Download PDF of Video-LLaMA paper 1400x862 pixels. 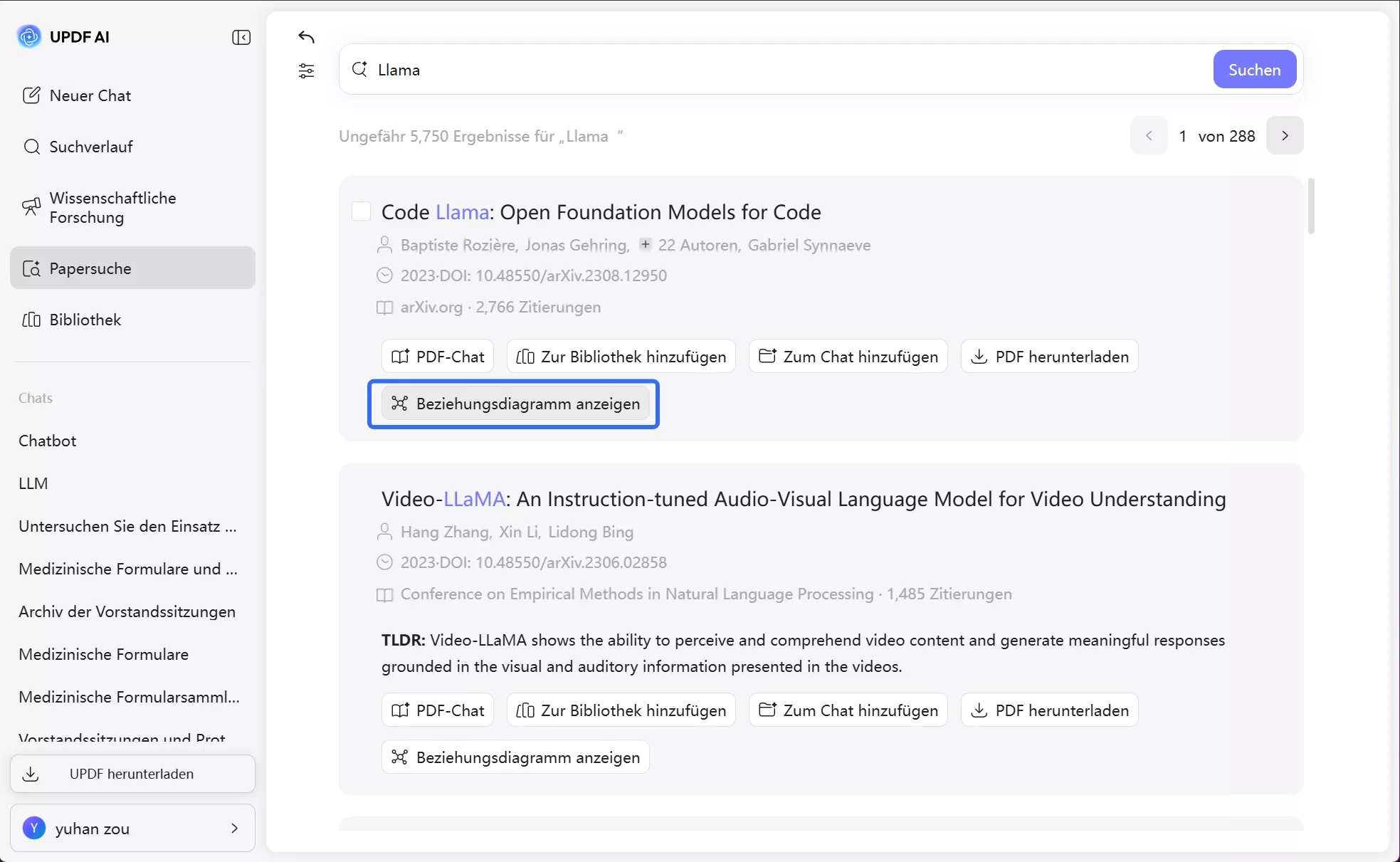tap(1050, 710)
